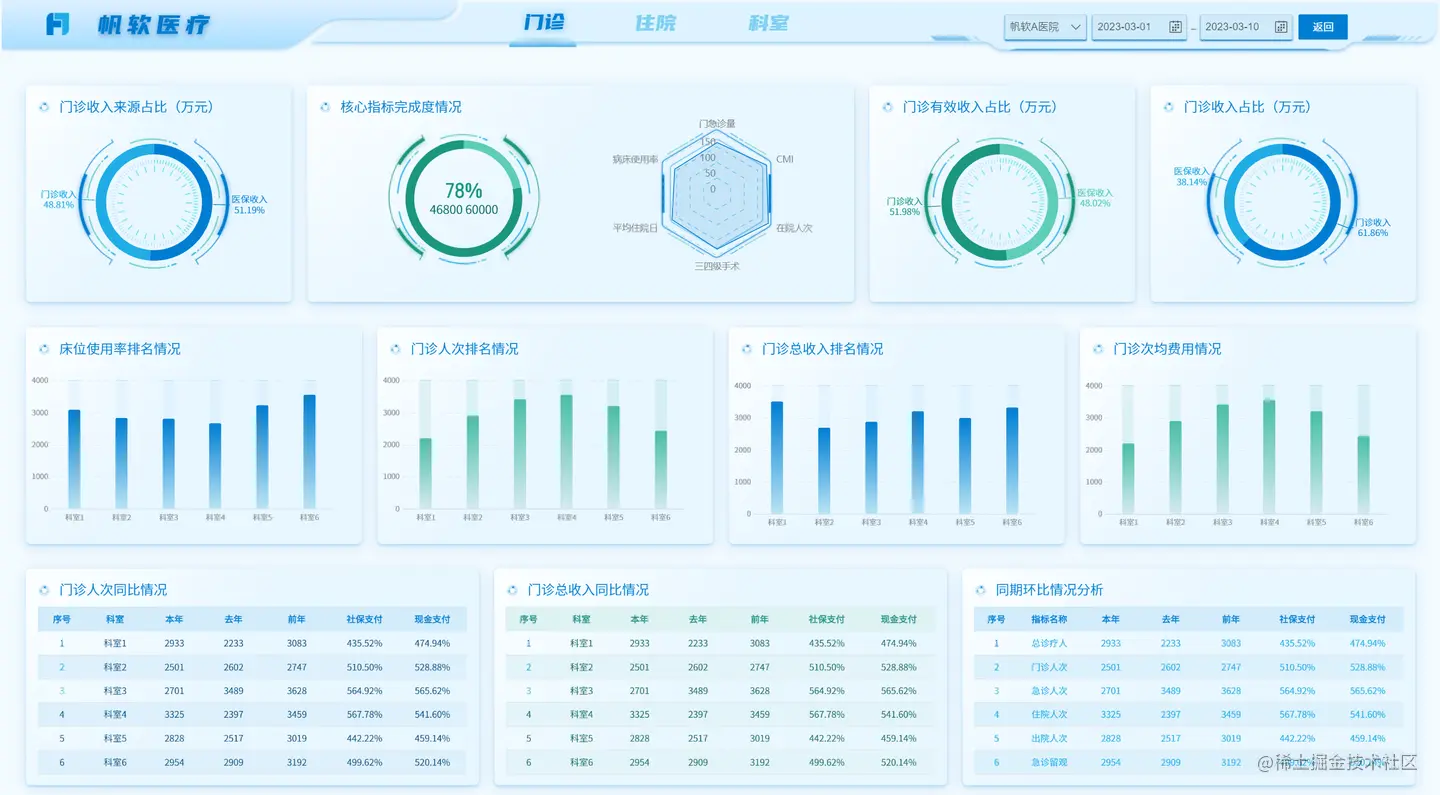Screen dimensions: 1440x795
Task: Click 住院人次 row in 同期环比情况分析 table
Action: (x=1188, y=714)
